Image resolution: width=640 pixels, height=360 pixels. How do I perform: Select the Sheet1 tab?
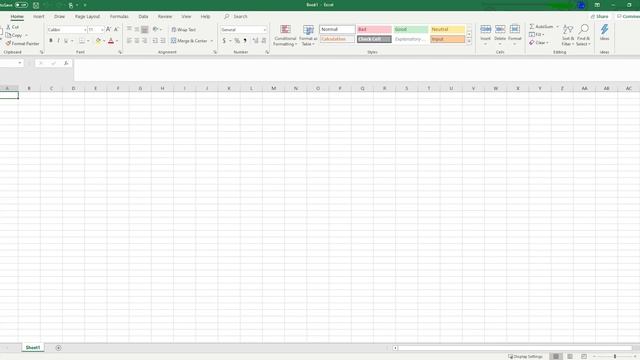click(x=33, y=348)
